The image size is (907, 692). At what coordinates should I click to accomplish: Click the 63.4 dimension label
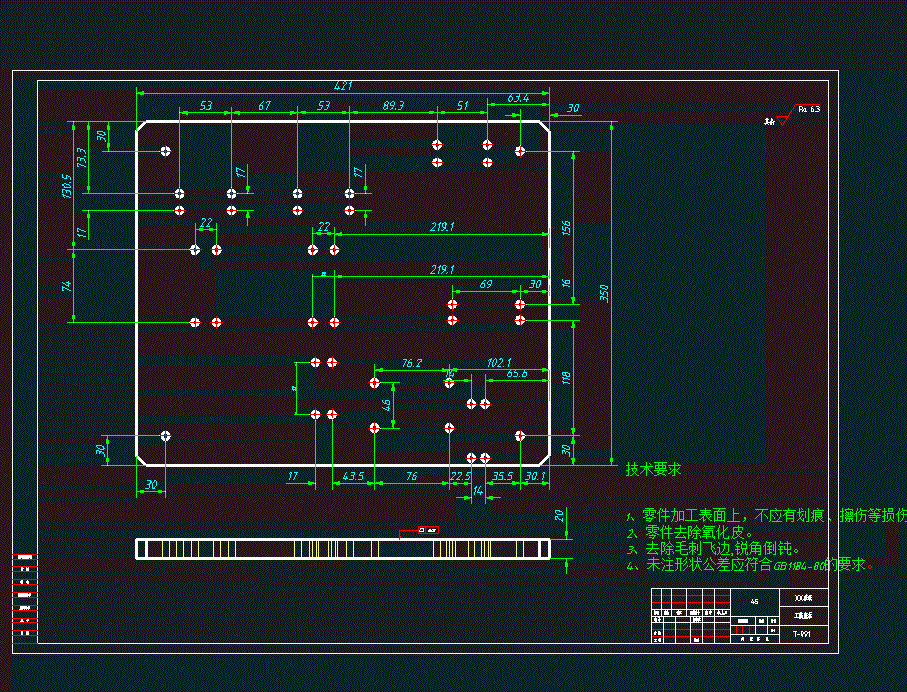(518, 98)
